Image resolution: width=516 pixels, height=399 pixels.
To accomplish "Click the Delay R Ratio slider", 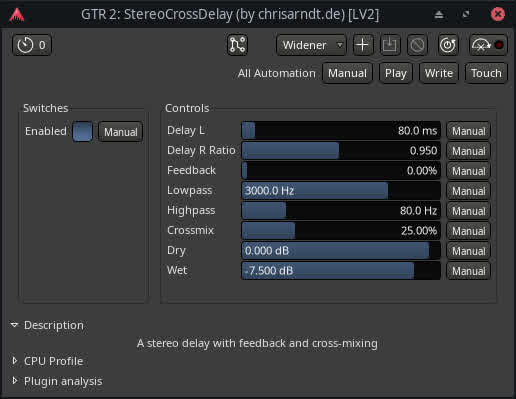I will [341, 151].
